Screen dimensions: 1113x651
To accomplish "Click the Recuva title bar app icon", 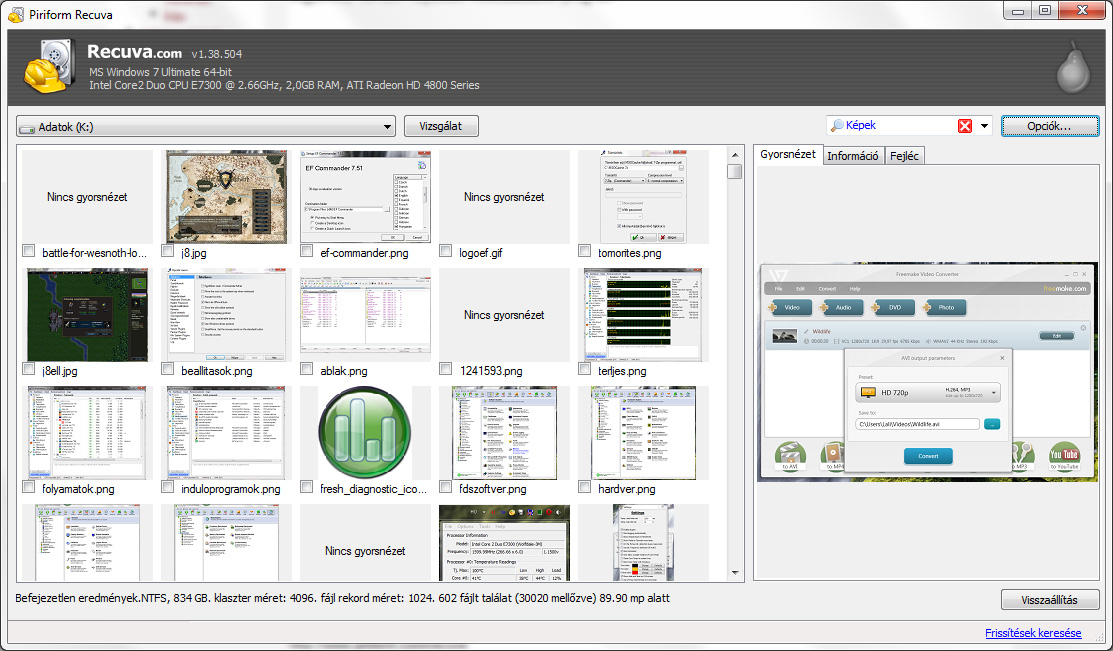I will [x=15, y=15].
